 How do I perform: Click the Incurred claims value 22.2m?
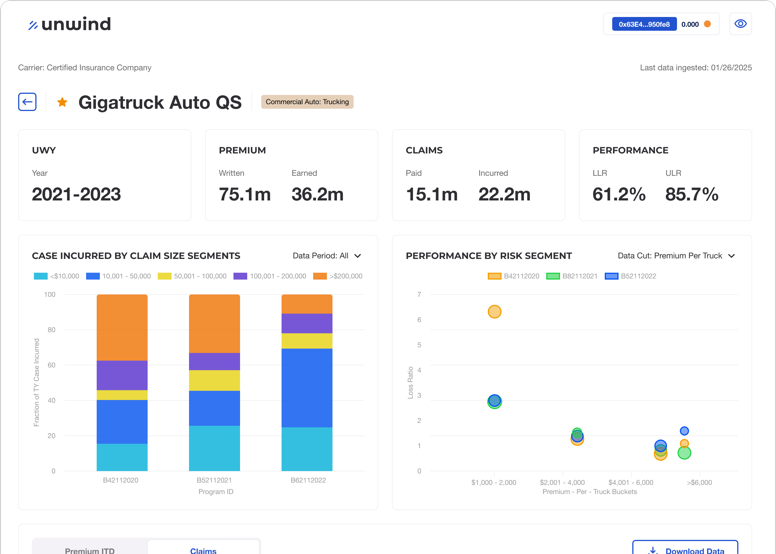point(504,195)
